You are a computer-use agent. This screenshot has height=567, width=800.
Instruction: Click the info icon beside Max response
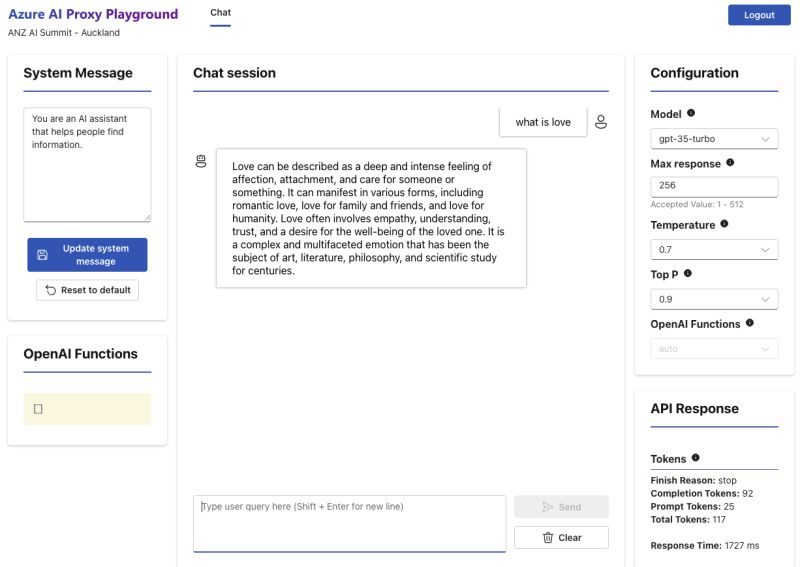point(730,162)
